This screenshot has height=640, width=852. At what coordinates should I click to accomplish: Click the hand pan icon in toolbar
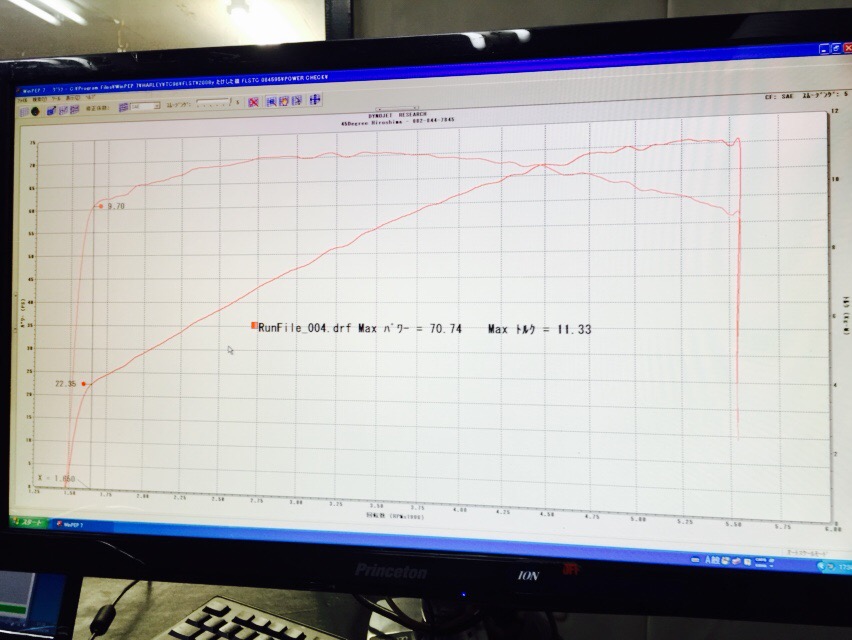pos(284,101)
